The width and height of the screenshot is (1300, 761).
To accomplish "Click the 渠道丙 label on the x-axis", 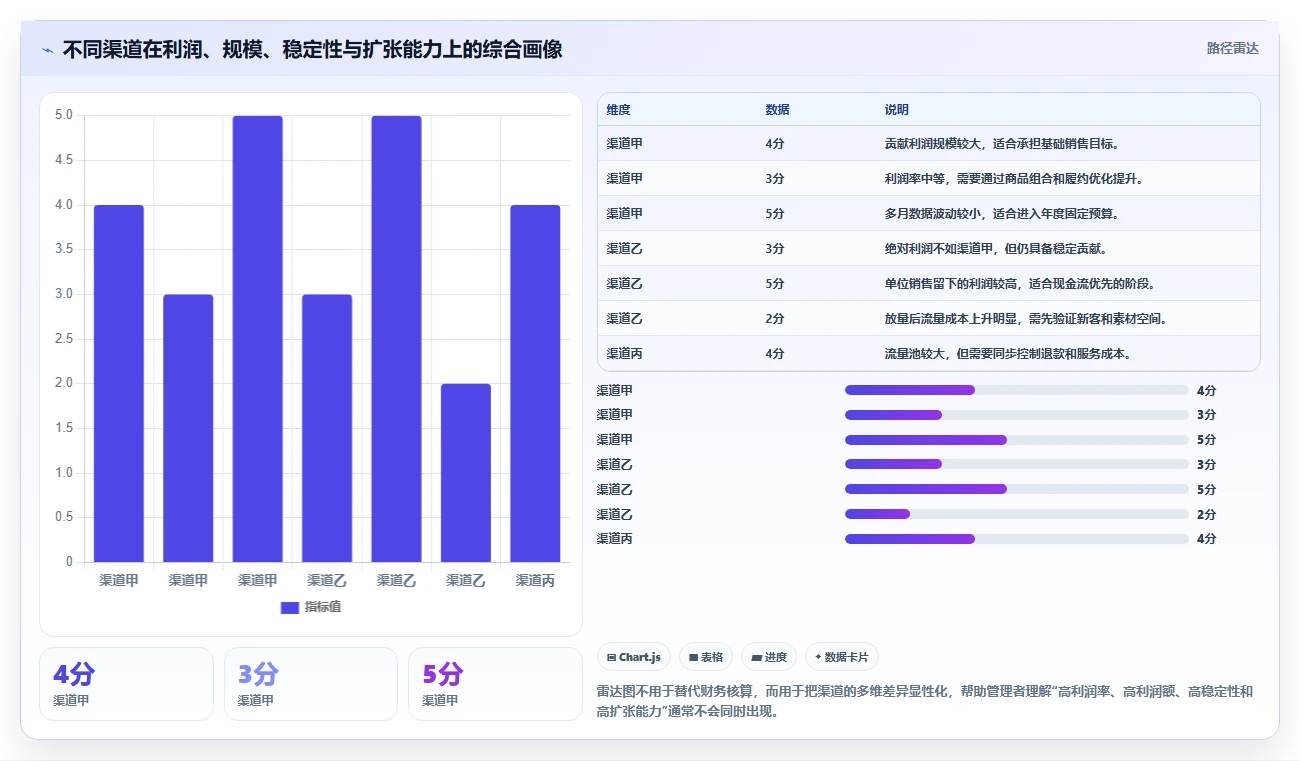I will pyautogui.click(x=535, y=580).
